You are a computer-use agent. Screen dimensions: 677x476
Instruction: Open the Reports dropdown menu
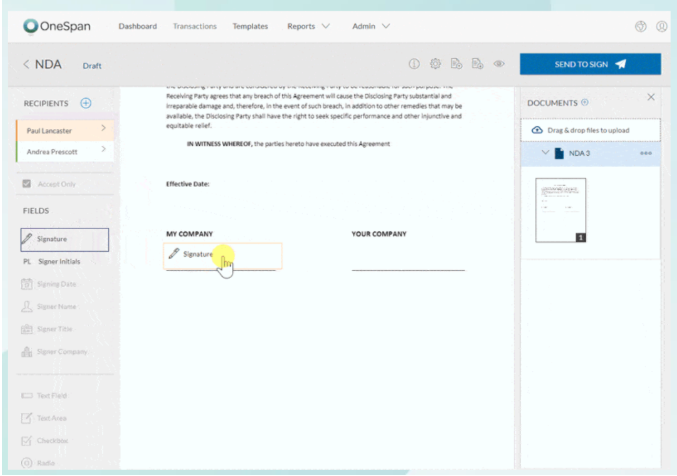pyautogui.click(x=308, y=26)
